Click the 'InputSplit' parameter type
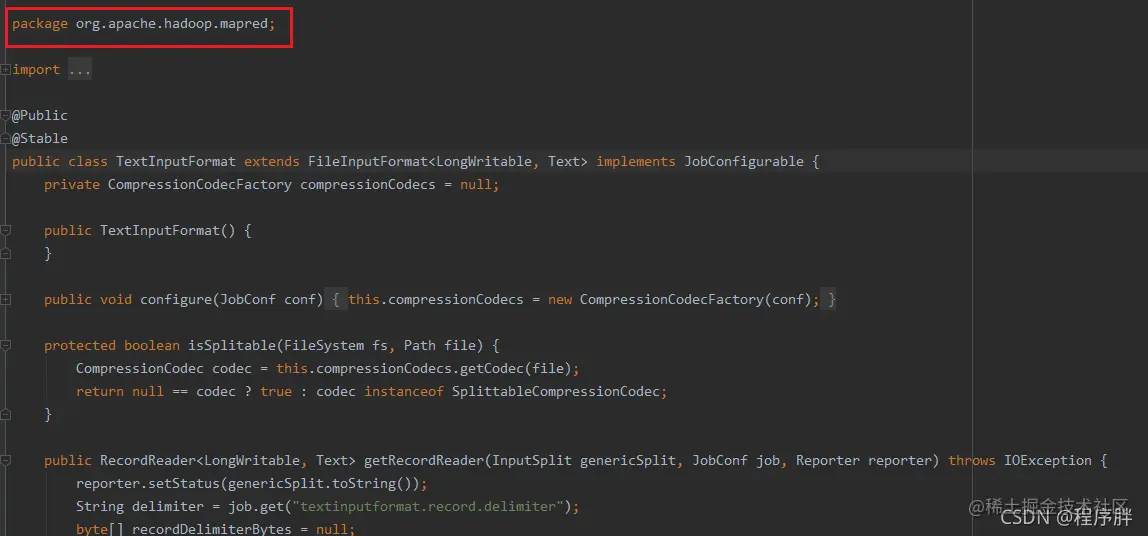Viewport: 1148px width, 536px height. pos(532,461)
